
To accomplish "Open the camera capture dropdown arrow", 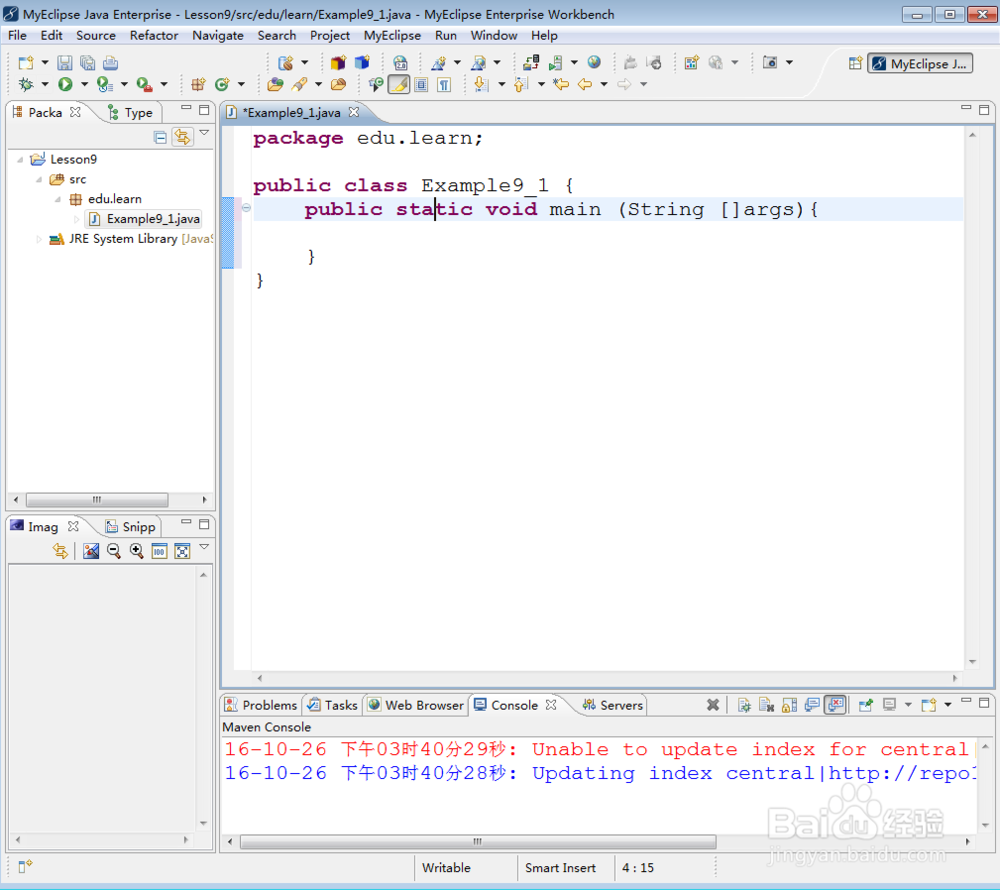I will [x=789, y=62].
